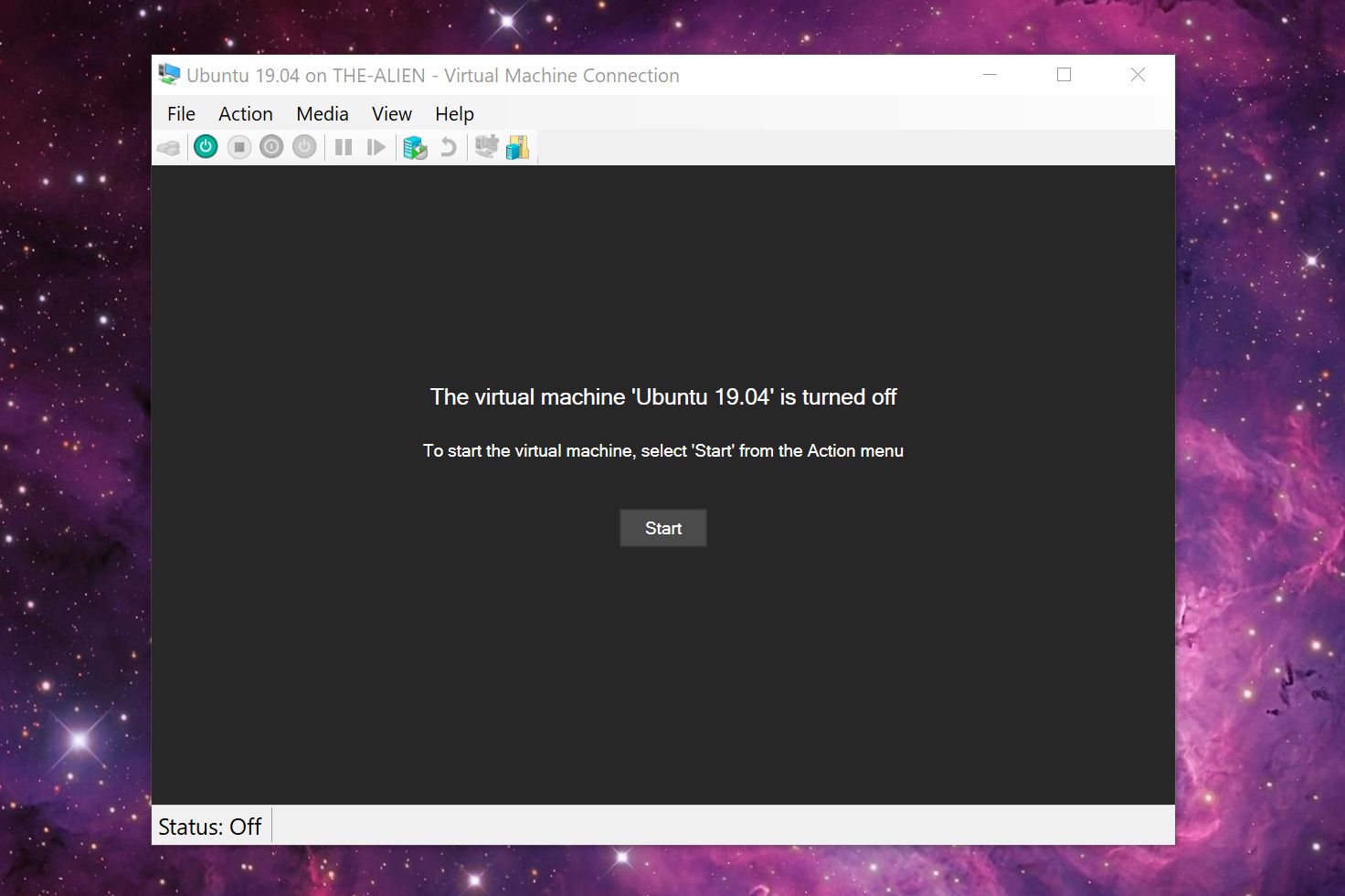Click the Reset play-step toolbar icon
The width and height of the screenshot is (1345, 896).
coord(376,147)
